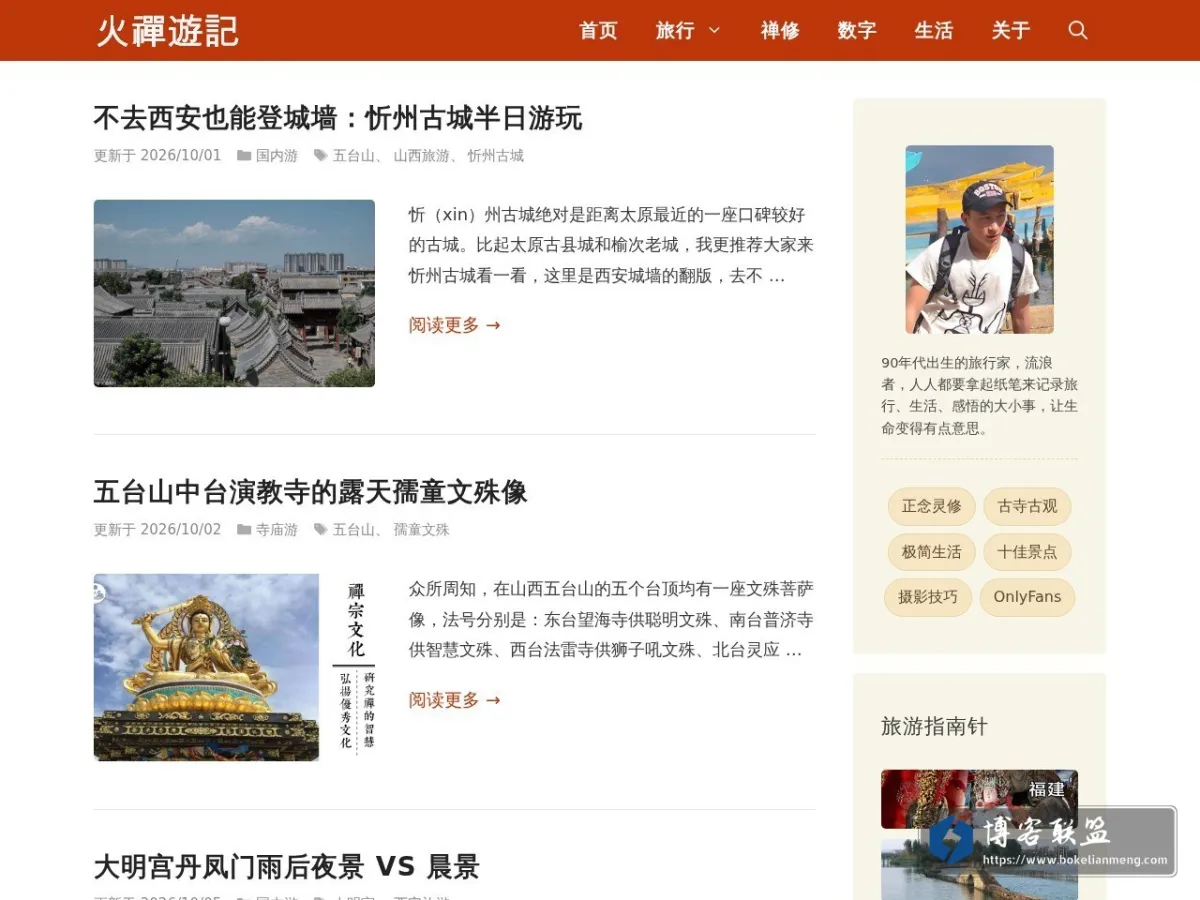This screenshot has width=1200, height=900.
Task: Expand the 旅行 menu dropdown arrow
Action: pos(714,30)
